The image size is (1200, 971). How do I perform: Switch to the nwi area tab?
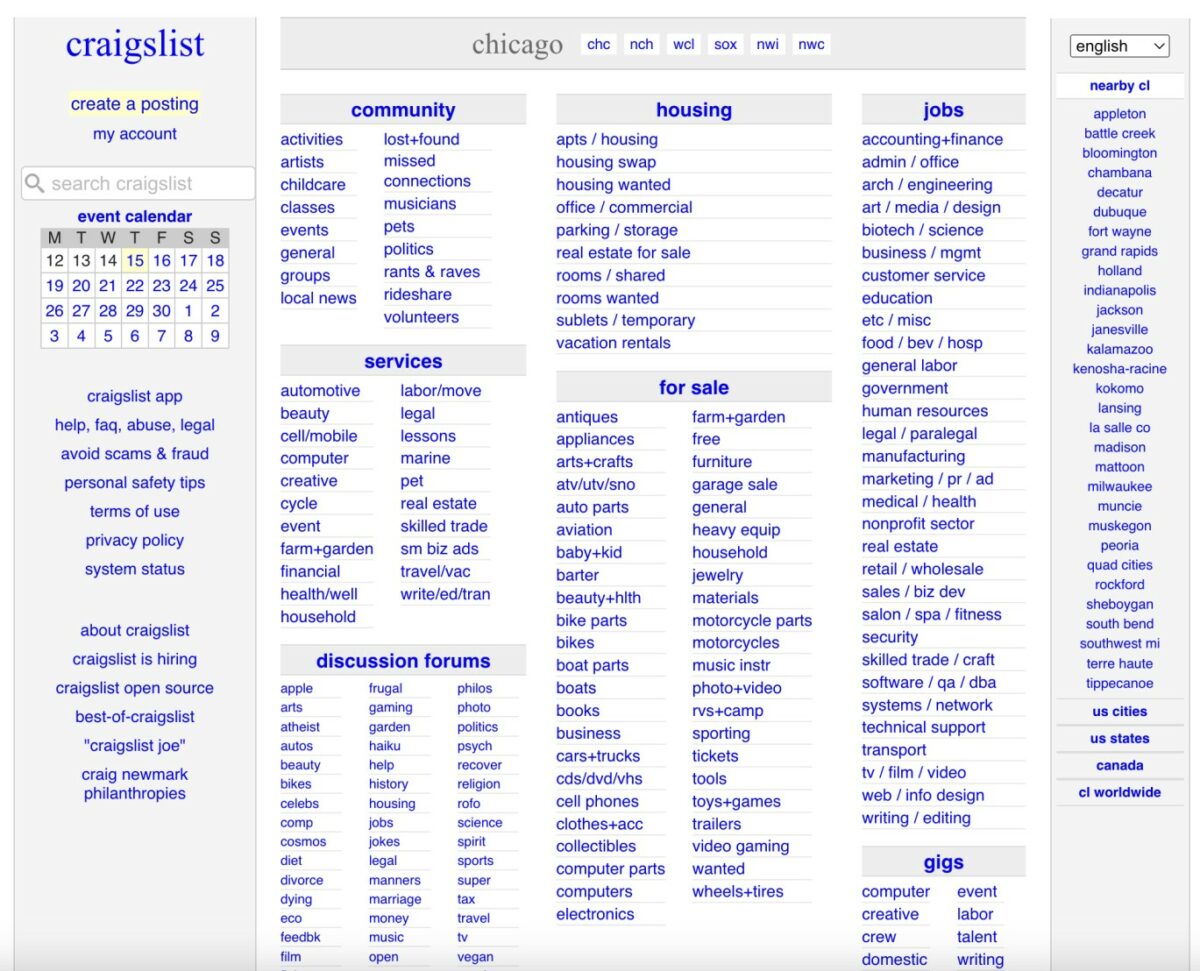(768, 45)
